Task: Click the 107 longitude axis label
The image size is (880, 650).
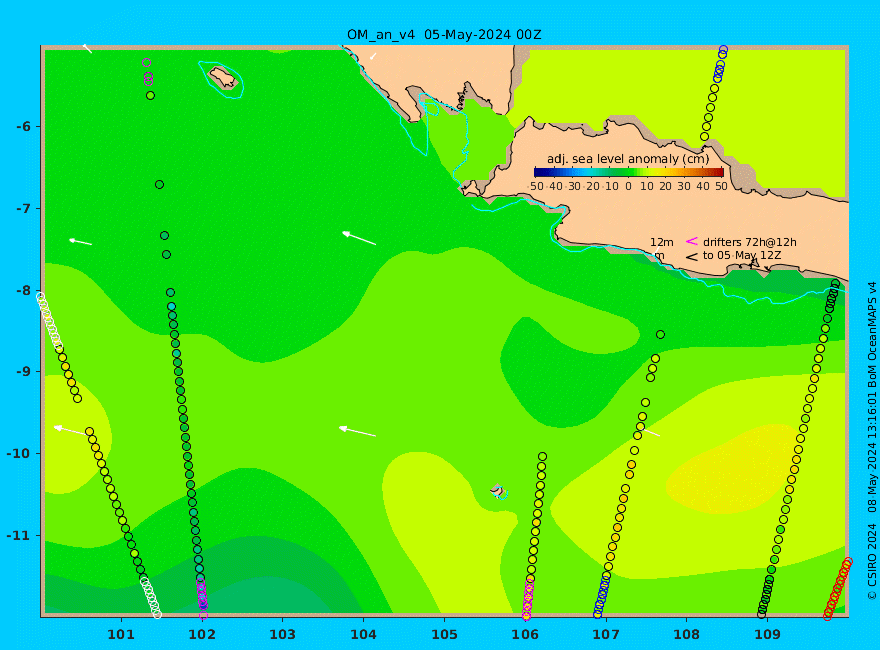Action: point(606,635)
